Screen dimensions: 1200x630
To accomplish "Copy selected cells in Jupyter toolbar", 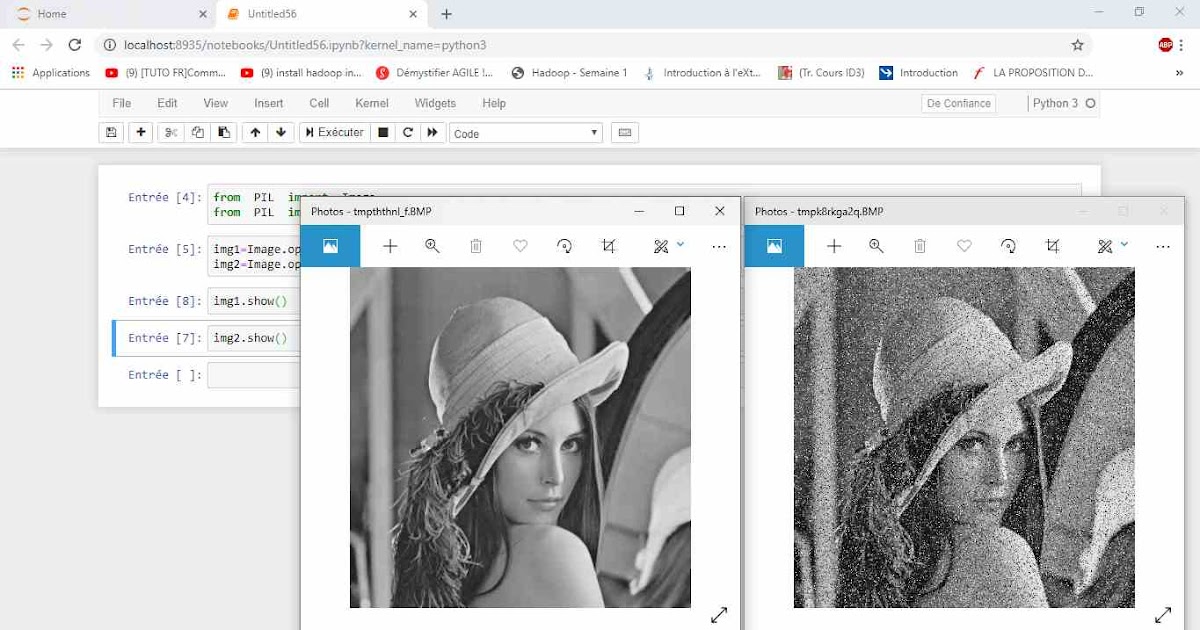I will click(198, 133).
